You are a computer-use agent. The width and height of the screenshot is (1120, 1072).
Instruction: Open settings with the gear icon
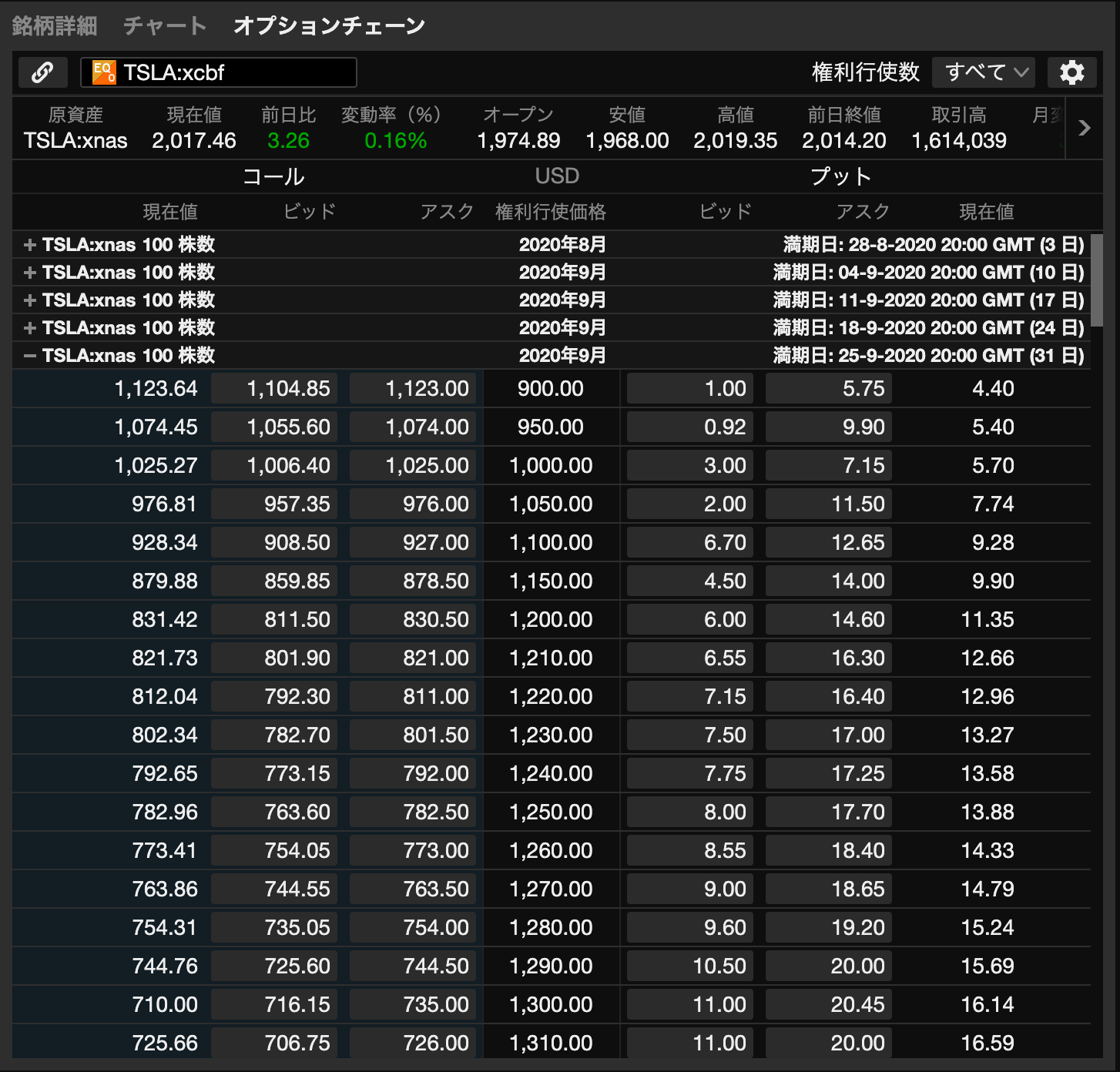pyautogui.click(x=1071, y=72)
